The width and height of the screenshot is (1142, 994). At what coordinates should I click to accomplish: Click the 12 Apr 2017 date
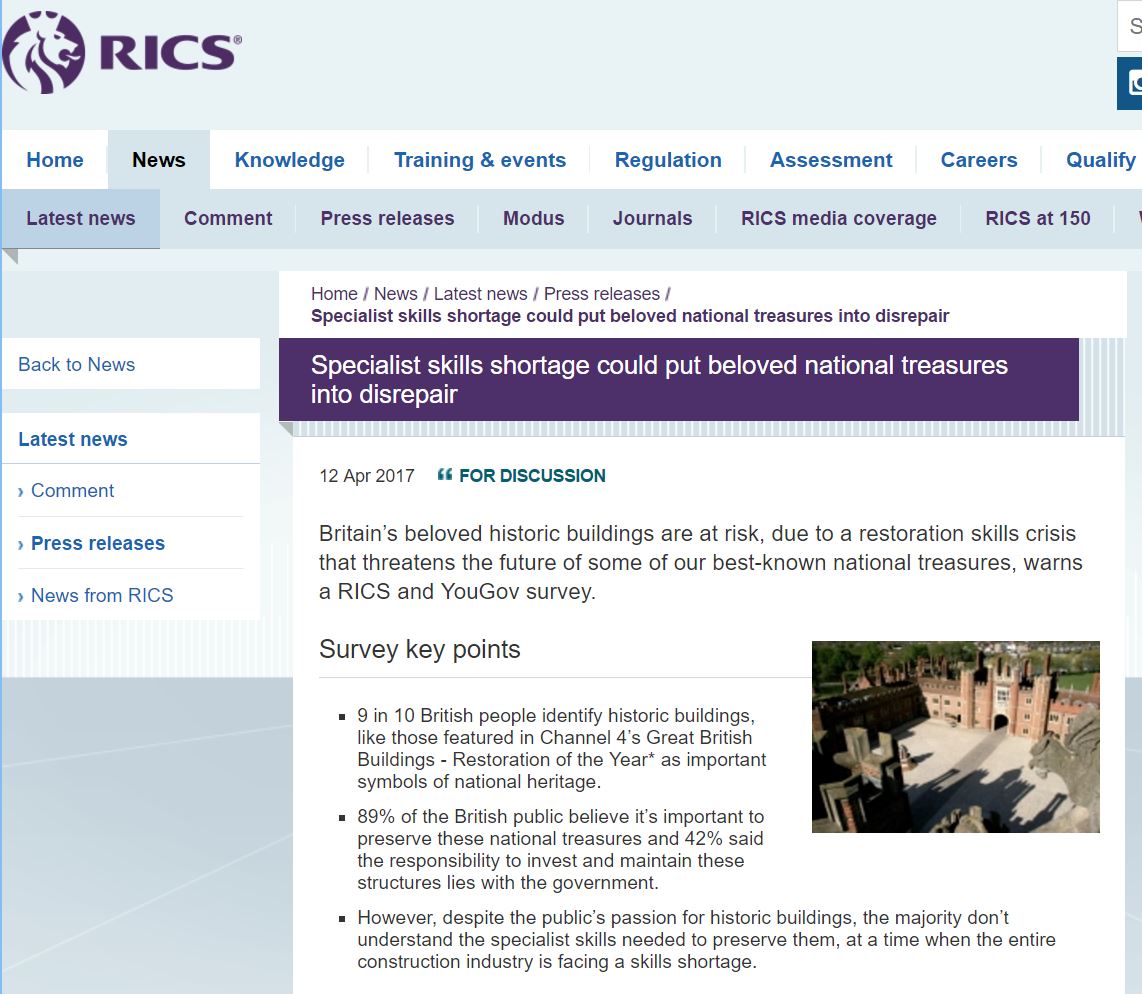[366, 476]
